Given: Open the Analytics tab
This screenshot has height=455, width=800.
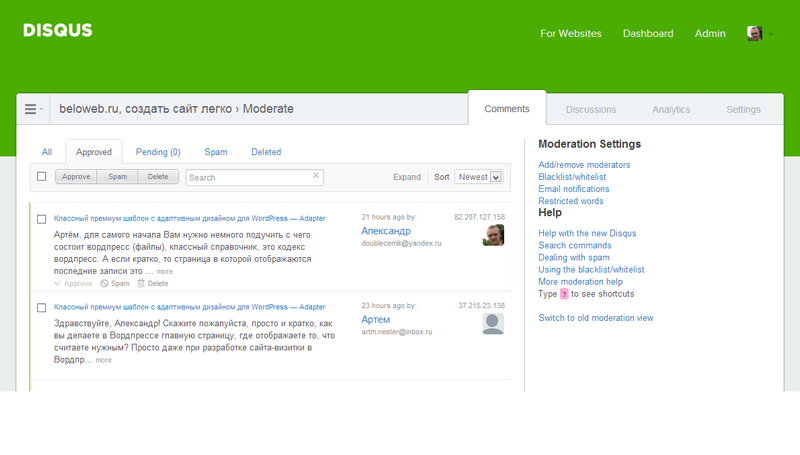Looking at the screenshot, I should [x=671, y=109].
